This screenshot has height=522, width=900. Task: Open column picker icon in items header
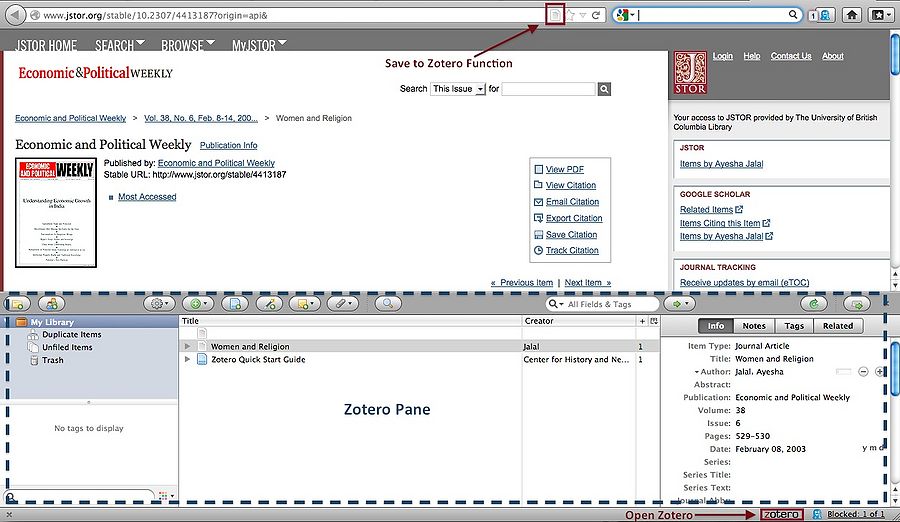(x=654, y=321)
